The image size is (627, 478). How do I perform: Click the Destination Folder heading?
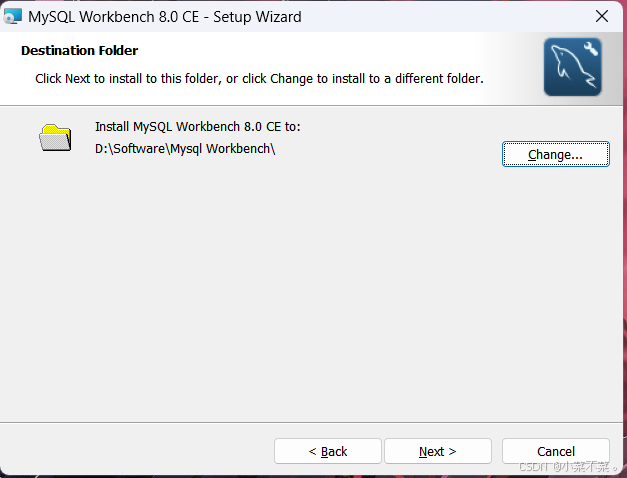(79, 50)
